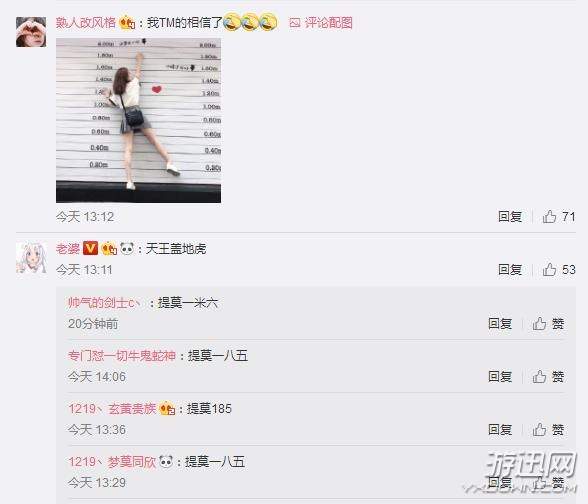Like the 提莫185 reply at 13:36

tap(548, 430)
